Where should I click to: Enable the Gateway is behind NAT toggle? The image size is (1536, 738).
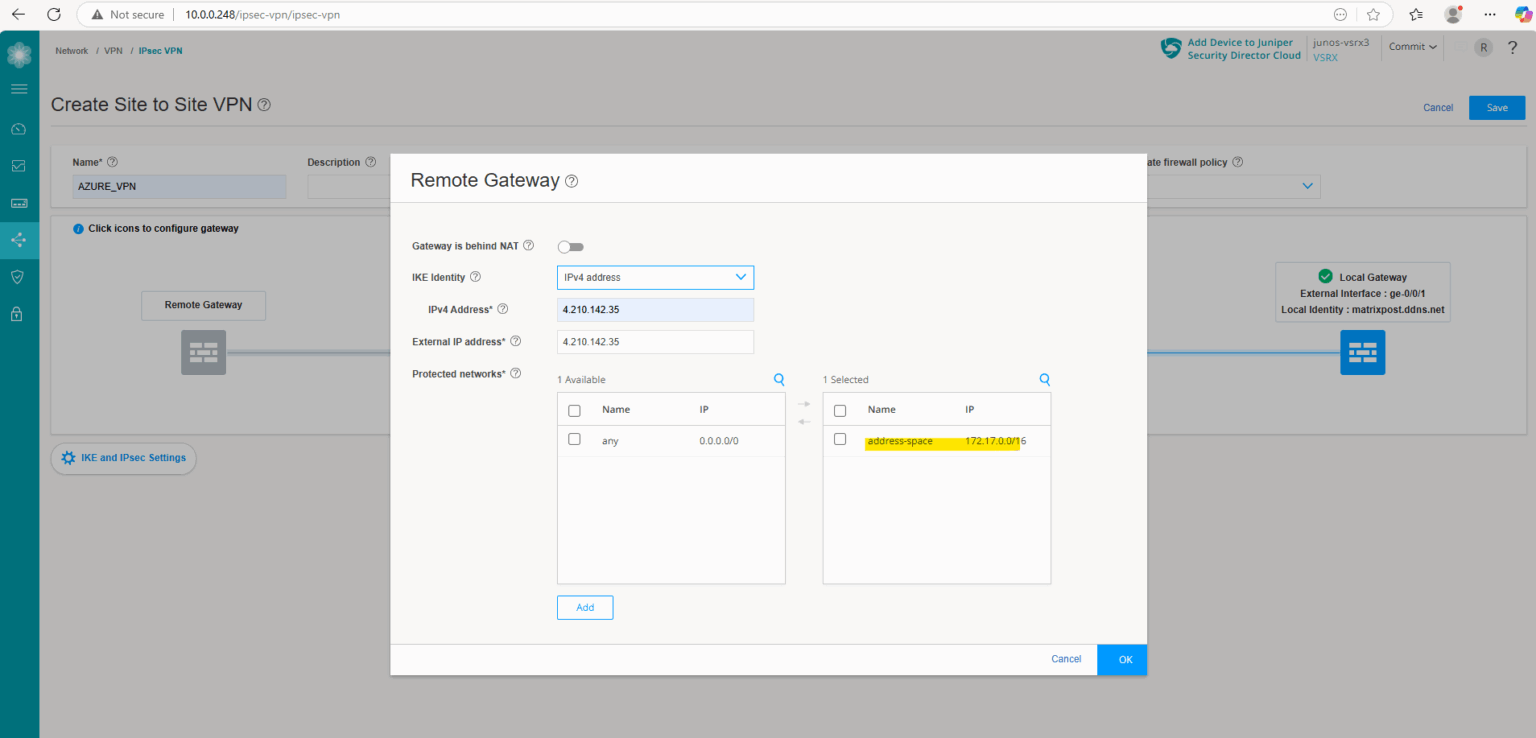point(570,246)
